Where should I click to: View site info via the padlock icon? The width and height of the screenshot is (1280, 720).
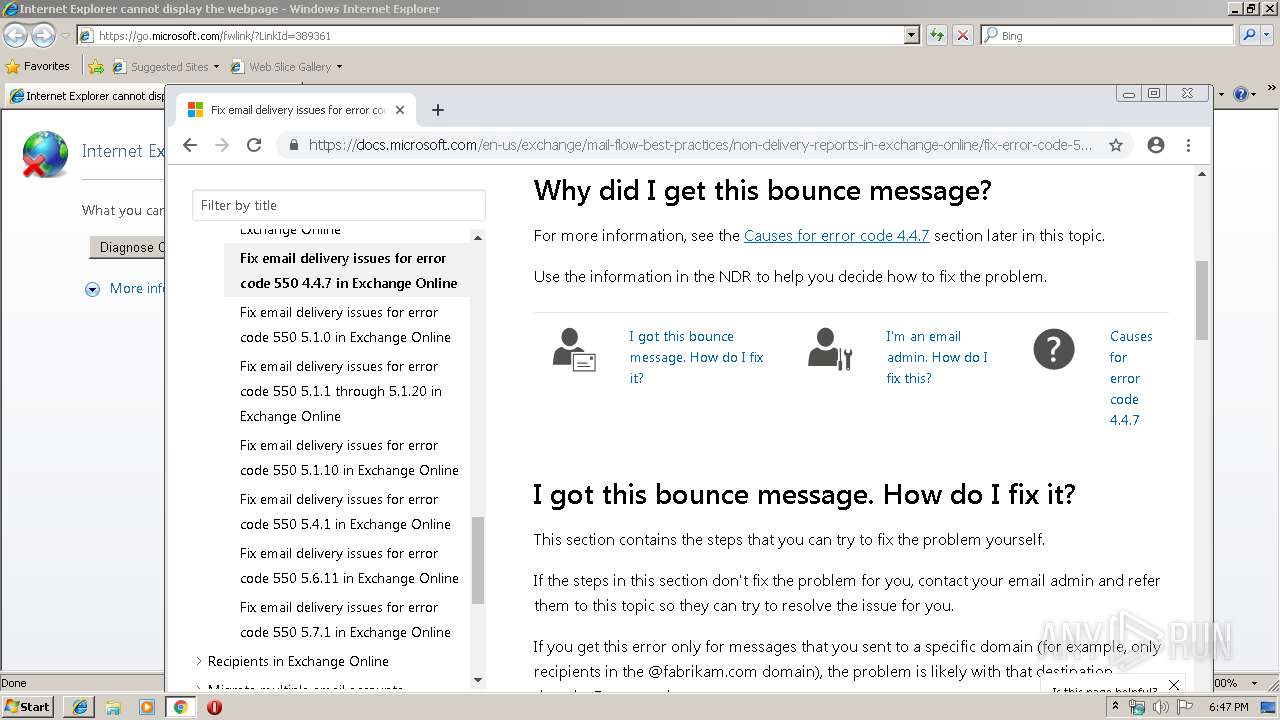click(x=294, y=145)
